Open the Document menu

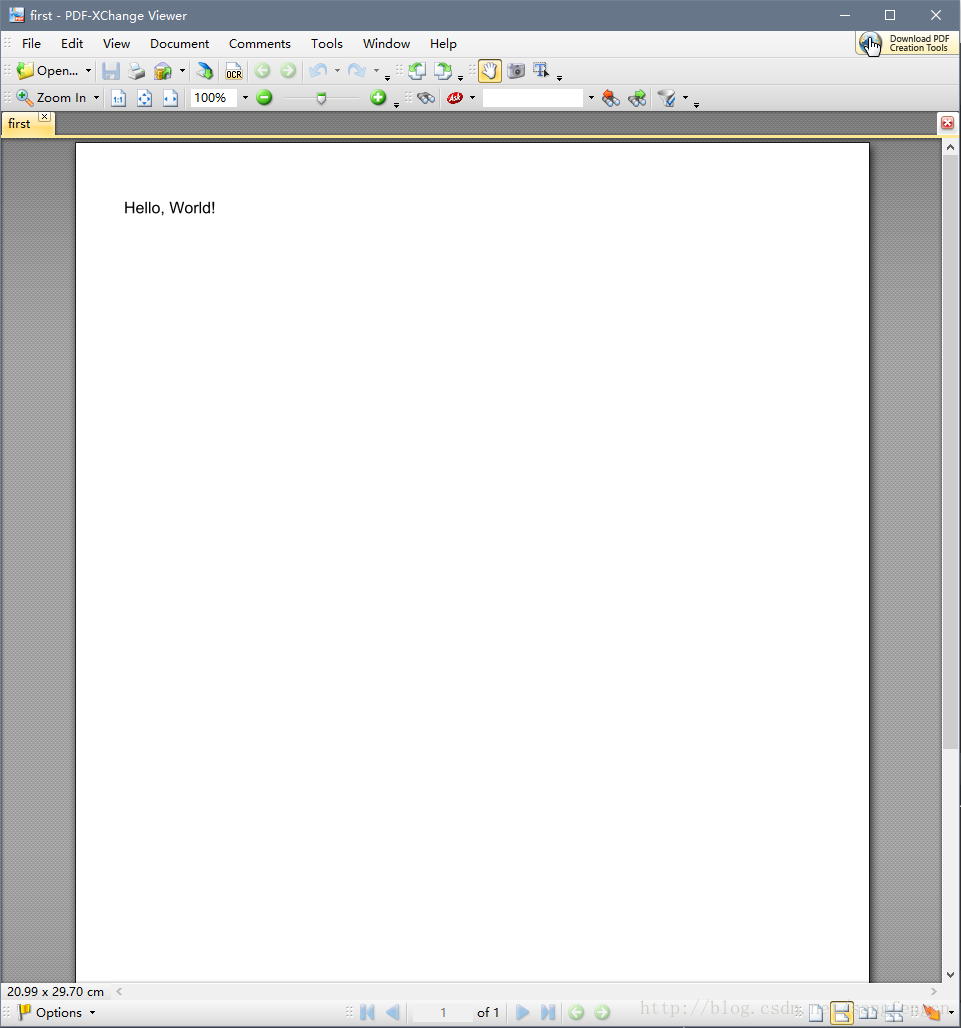coord(180,43)
